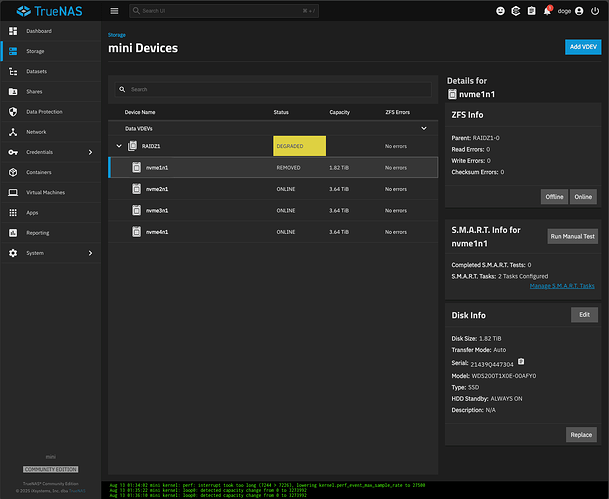The image size is (609, 499).
Task: Open Data Protection in the sidebar
Action: point(50,112)
